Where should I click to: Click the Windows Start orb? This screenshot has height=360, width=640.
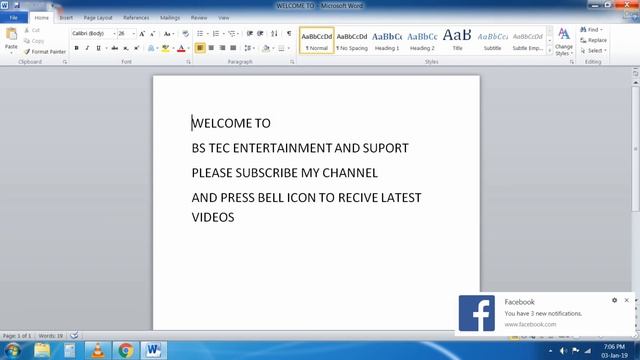(13, 351)
